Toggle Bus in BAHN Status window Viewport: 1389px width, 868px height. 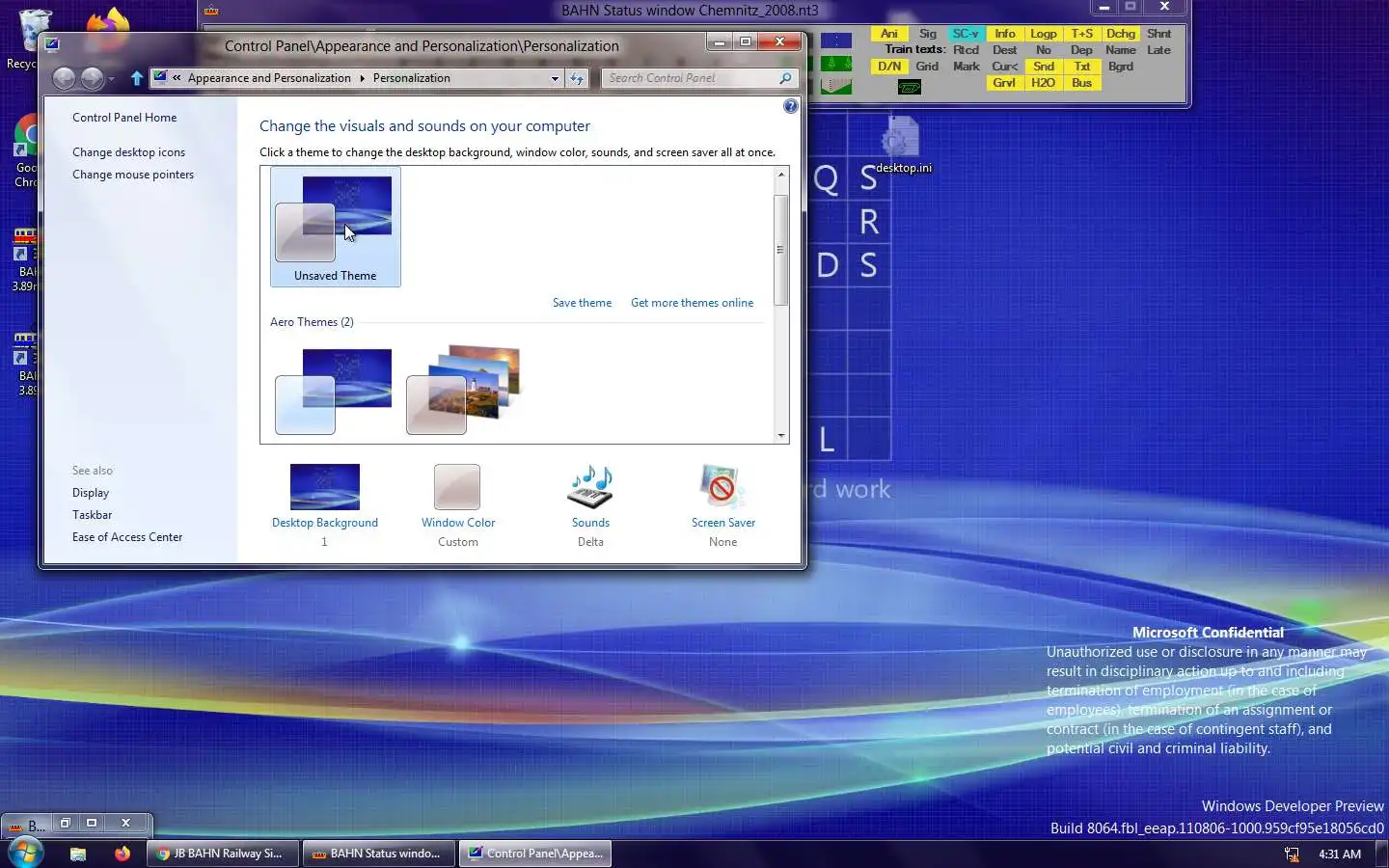pyautogui.click(x=1082, y=83)
